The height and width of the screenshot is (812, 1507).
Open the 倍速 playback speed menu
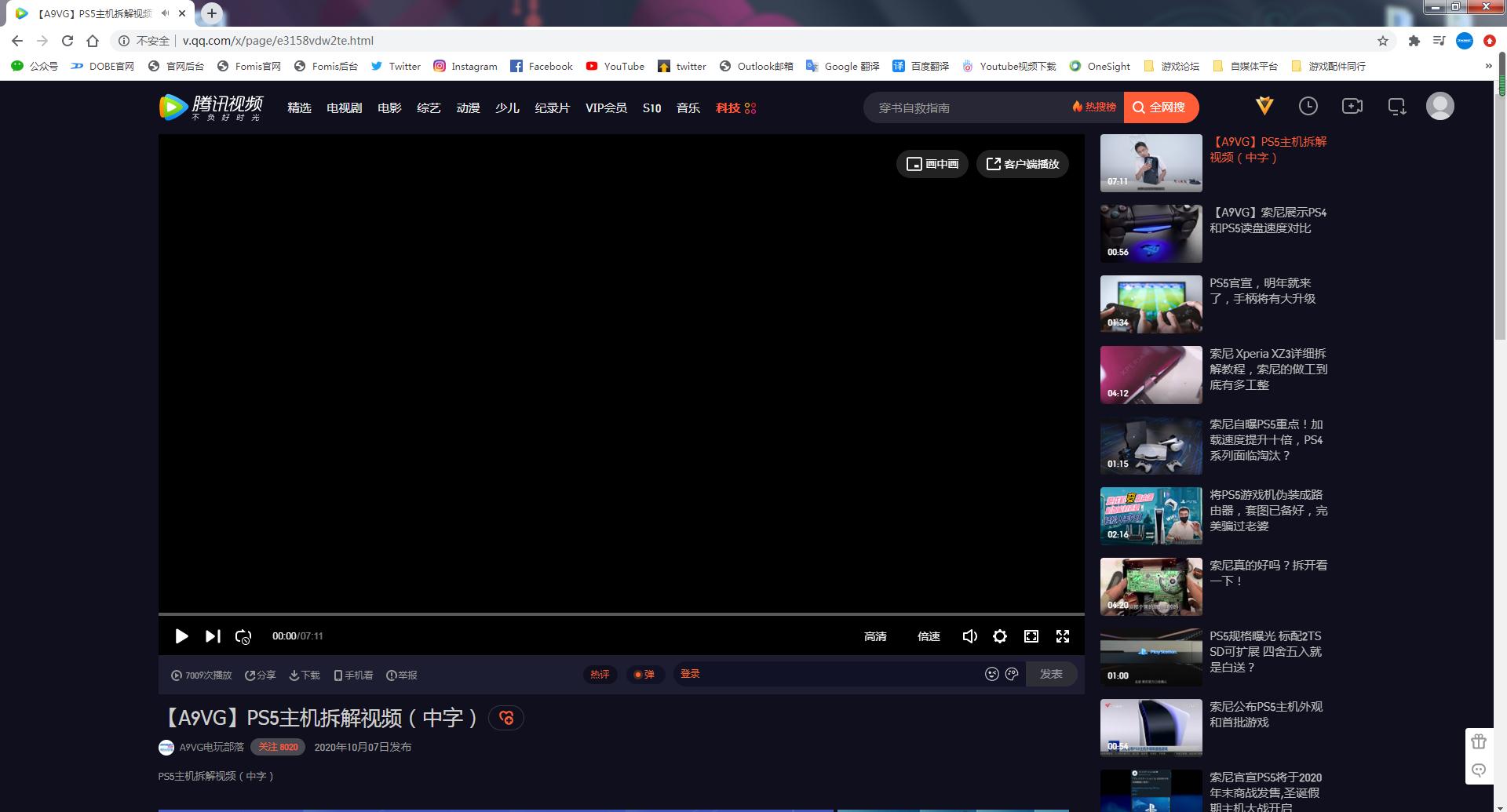click(x=929, y=636)
